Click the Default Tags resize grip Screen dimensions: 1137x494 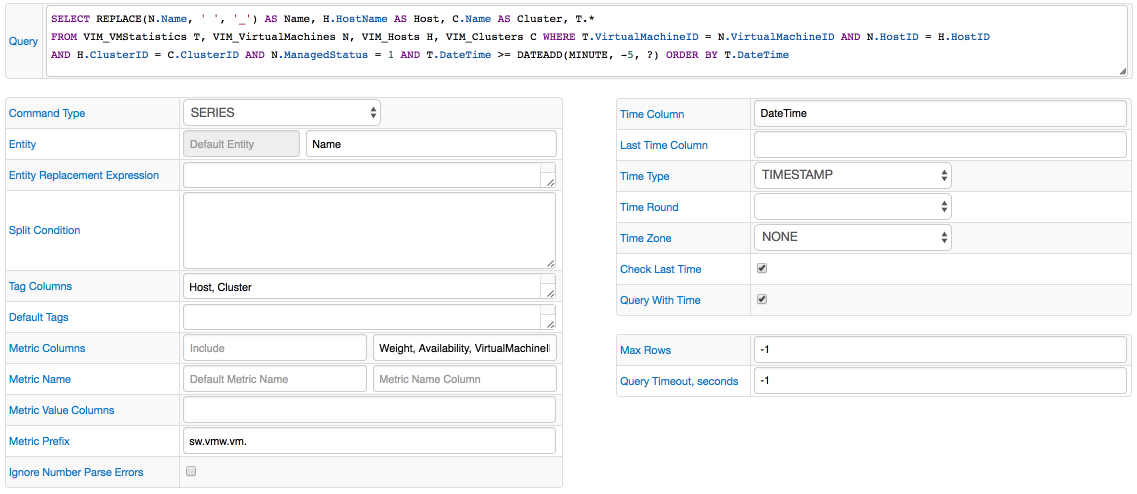pyautogui.click(x=550, y=324)
